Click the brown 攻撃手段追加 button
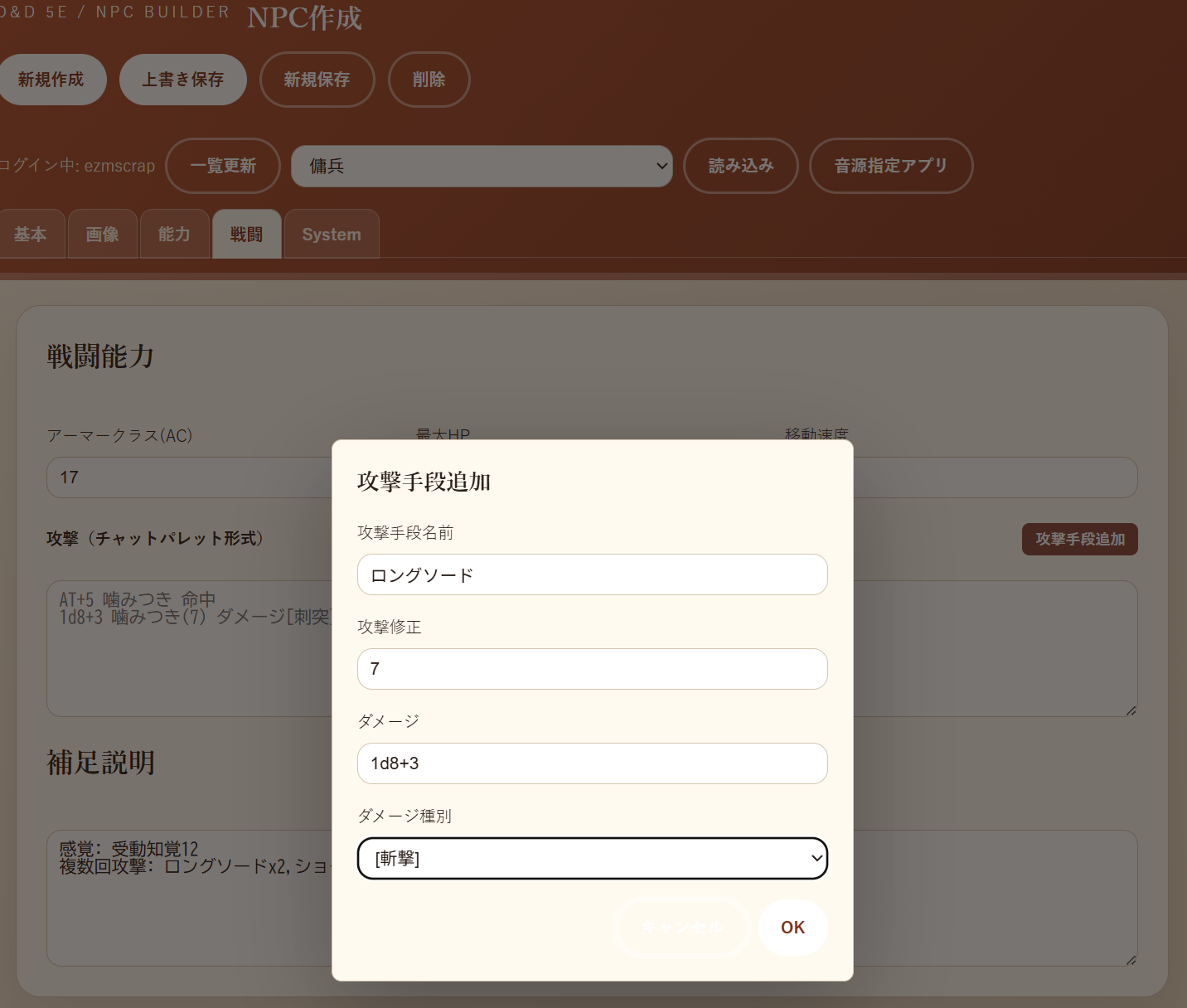Screen dimensions: 1187x1008 click(x=1080, y=539)
